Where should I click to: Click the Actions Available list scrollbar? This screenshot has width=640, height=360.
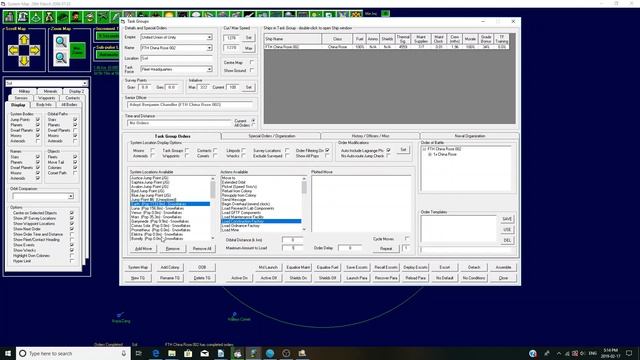click(304, 204)
